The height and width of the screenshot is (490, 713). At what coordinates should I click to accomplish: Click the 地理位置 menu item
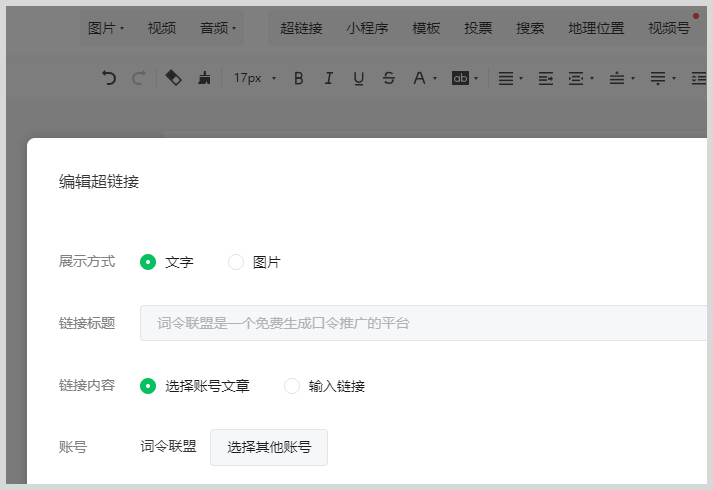pos(596,28)
